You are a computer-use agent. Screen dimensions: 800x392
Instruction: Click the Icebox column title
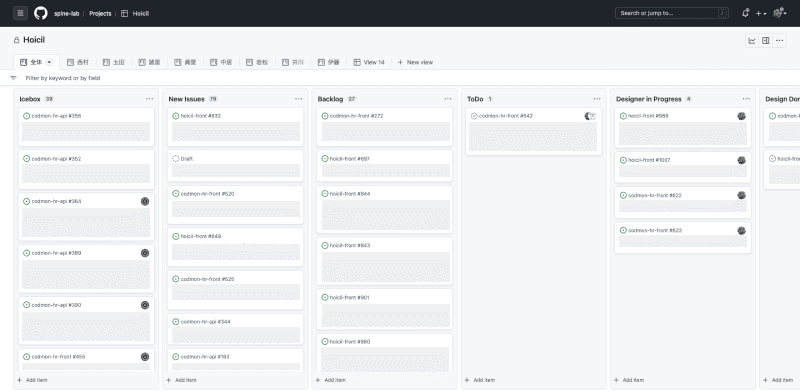click(x=30, y=99)
